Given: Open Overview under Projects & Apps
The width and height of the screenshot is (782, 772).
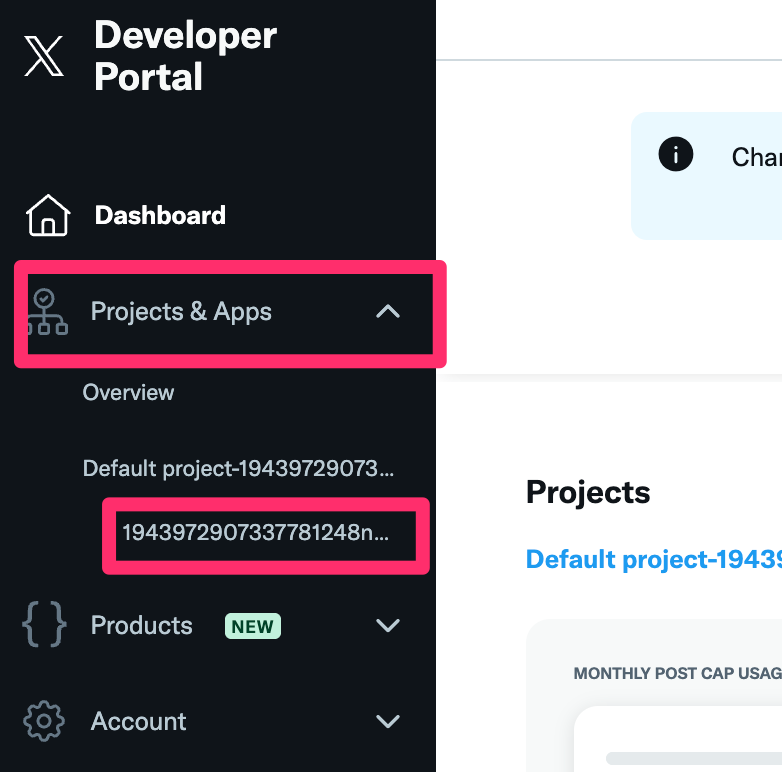Looking at the screenshot, I should (x=128, y=392).
